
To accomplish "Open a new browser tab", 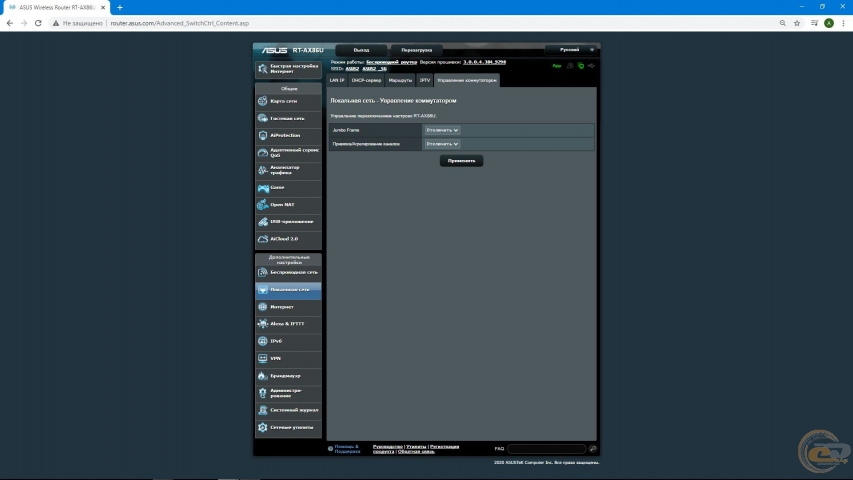I will point(120,8).
